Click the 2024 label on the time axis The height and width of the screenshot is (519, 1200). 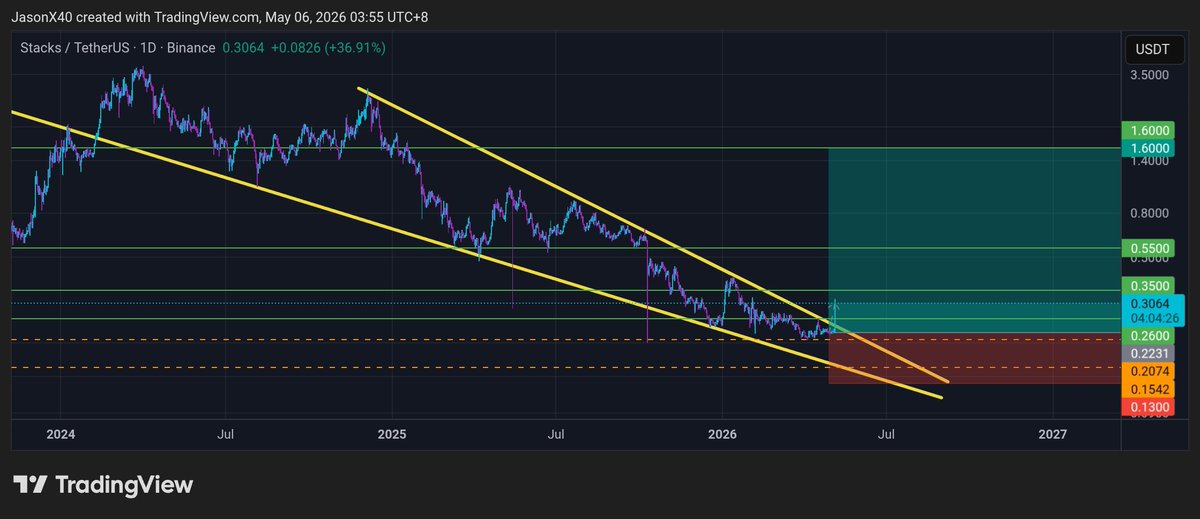pos(61,434)
